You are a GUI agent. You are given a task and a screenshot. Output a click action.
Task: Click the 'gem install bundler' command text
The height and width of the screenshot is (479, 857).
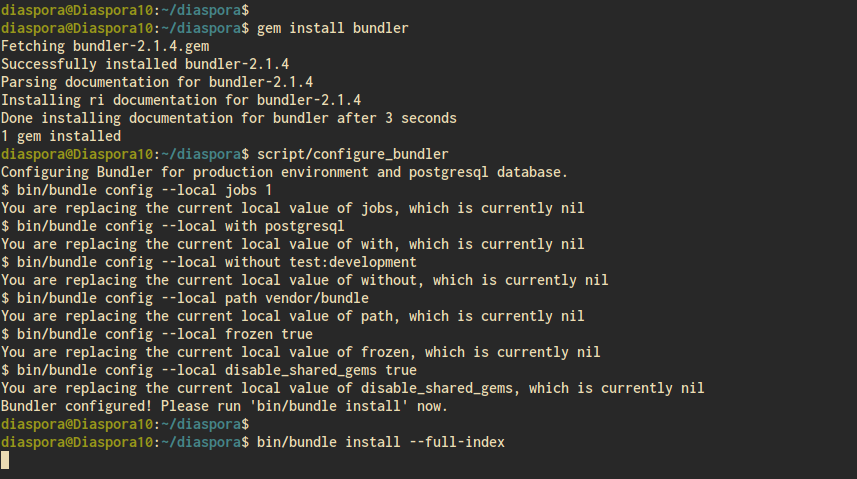[x=332, y=28]
